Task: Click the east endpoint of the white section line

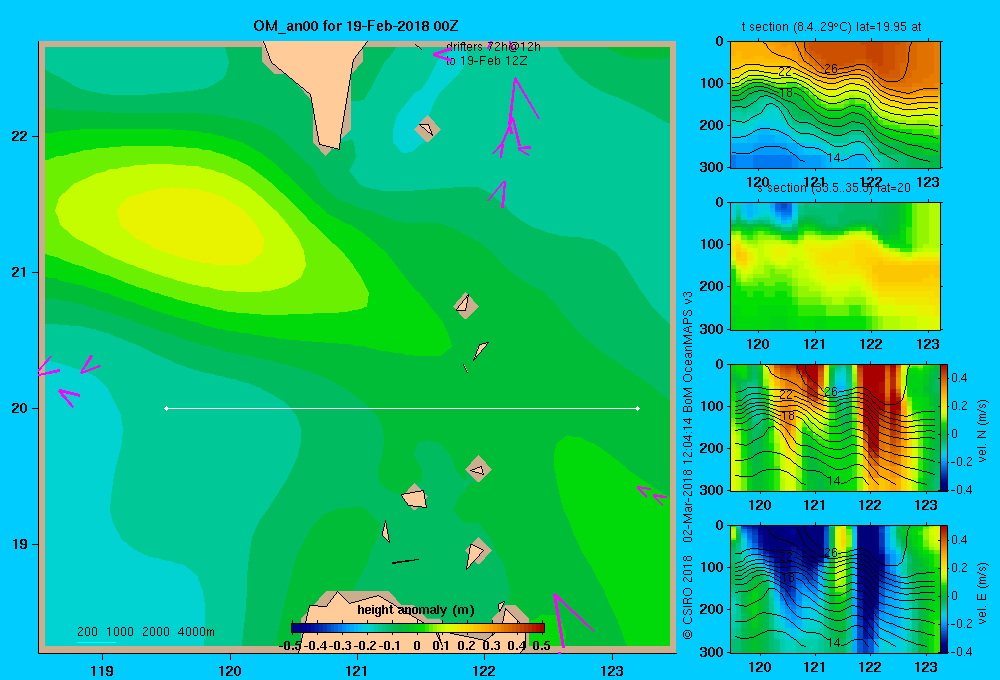Action: point(638,408)
